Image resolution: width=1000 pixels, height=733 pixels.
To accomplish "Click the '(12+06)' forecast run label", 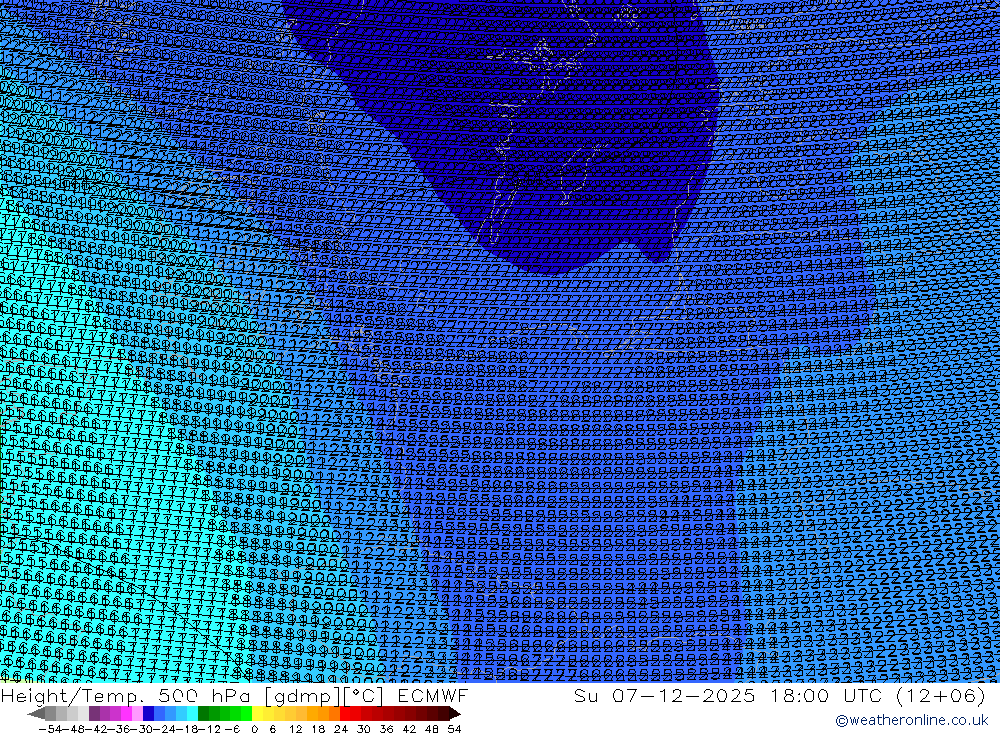I will (x=941, y=695).
